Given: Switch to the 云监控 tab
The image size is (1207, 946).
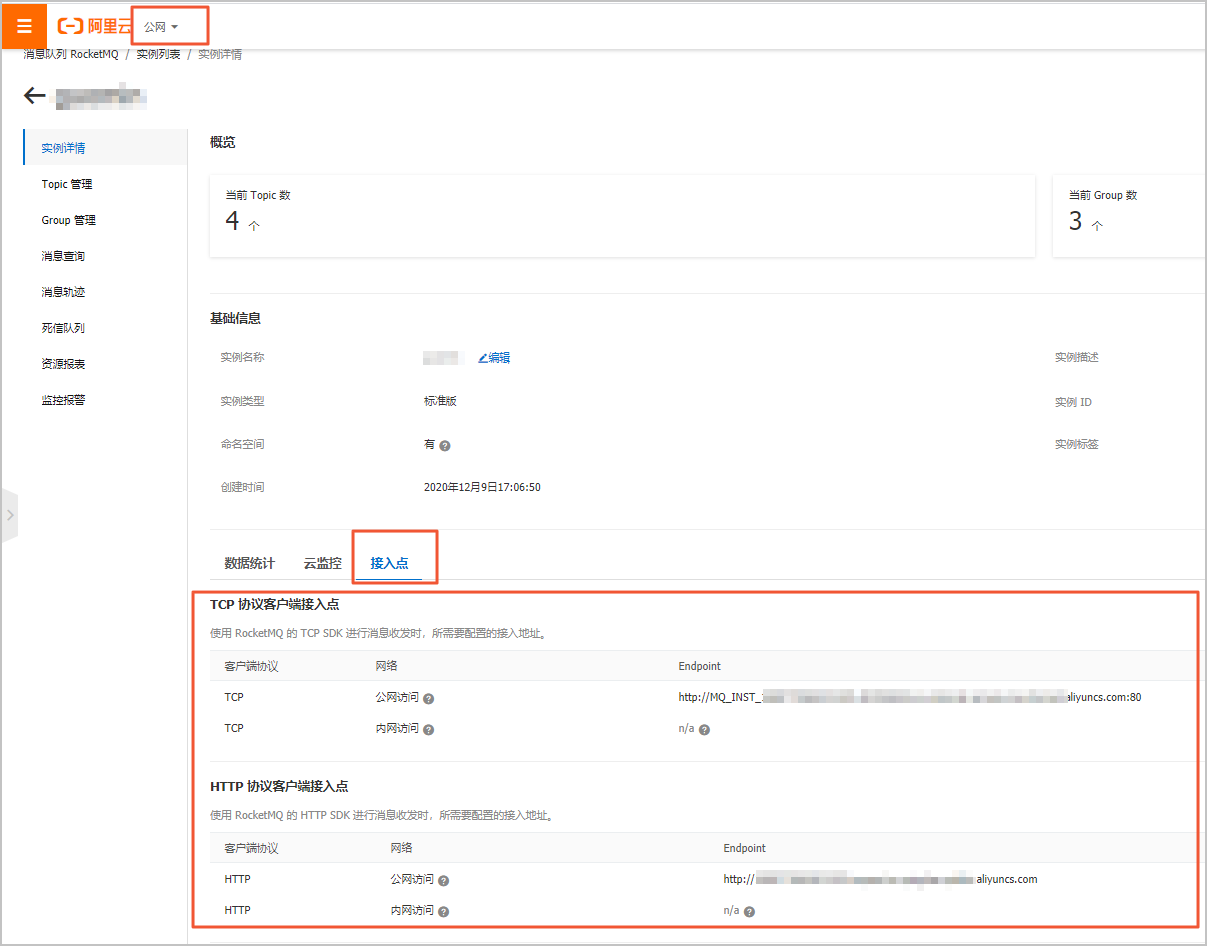Looking at the screenshot, I should tap(322, 563).
